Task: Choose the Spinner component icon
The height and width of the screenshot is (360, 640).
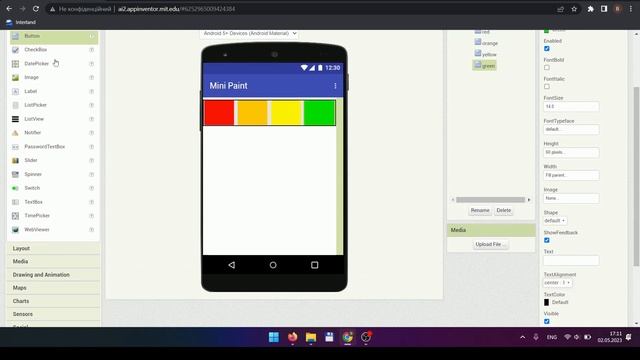Action: pyautogui.click(x=16, y=174)
